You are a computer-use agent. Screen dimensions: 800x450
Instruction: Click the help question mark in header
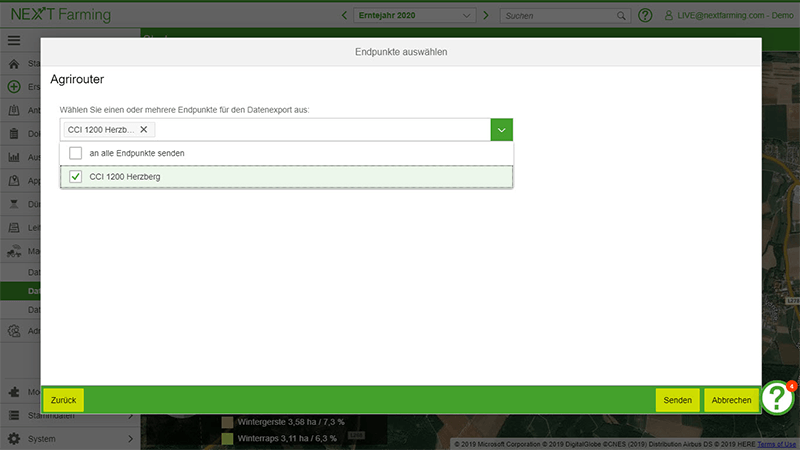(645, 15)
